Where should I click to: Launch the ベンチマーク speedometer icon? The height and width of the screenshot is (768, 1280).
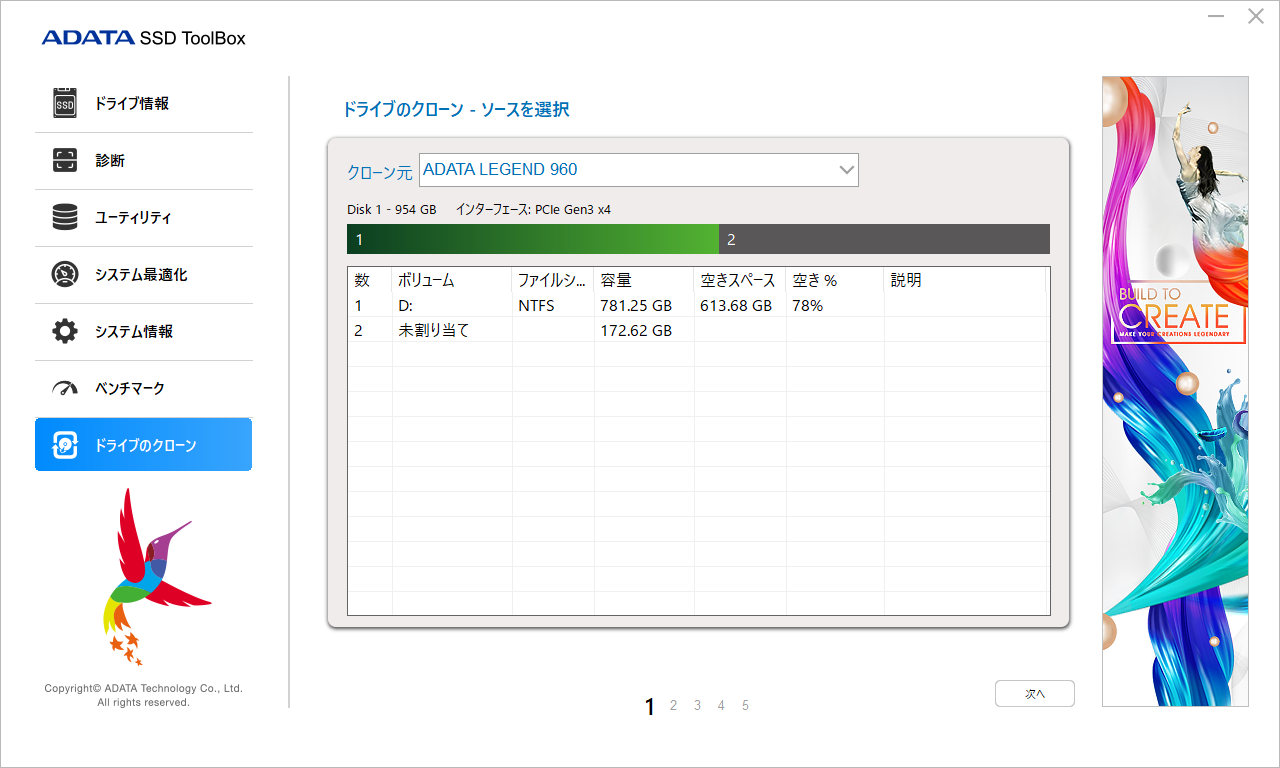(64, 388)
